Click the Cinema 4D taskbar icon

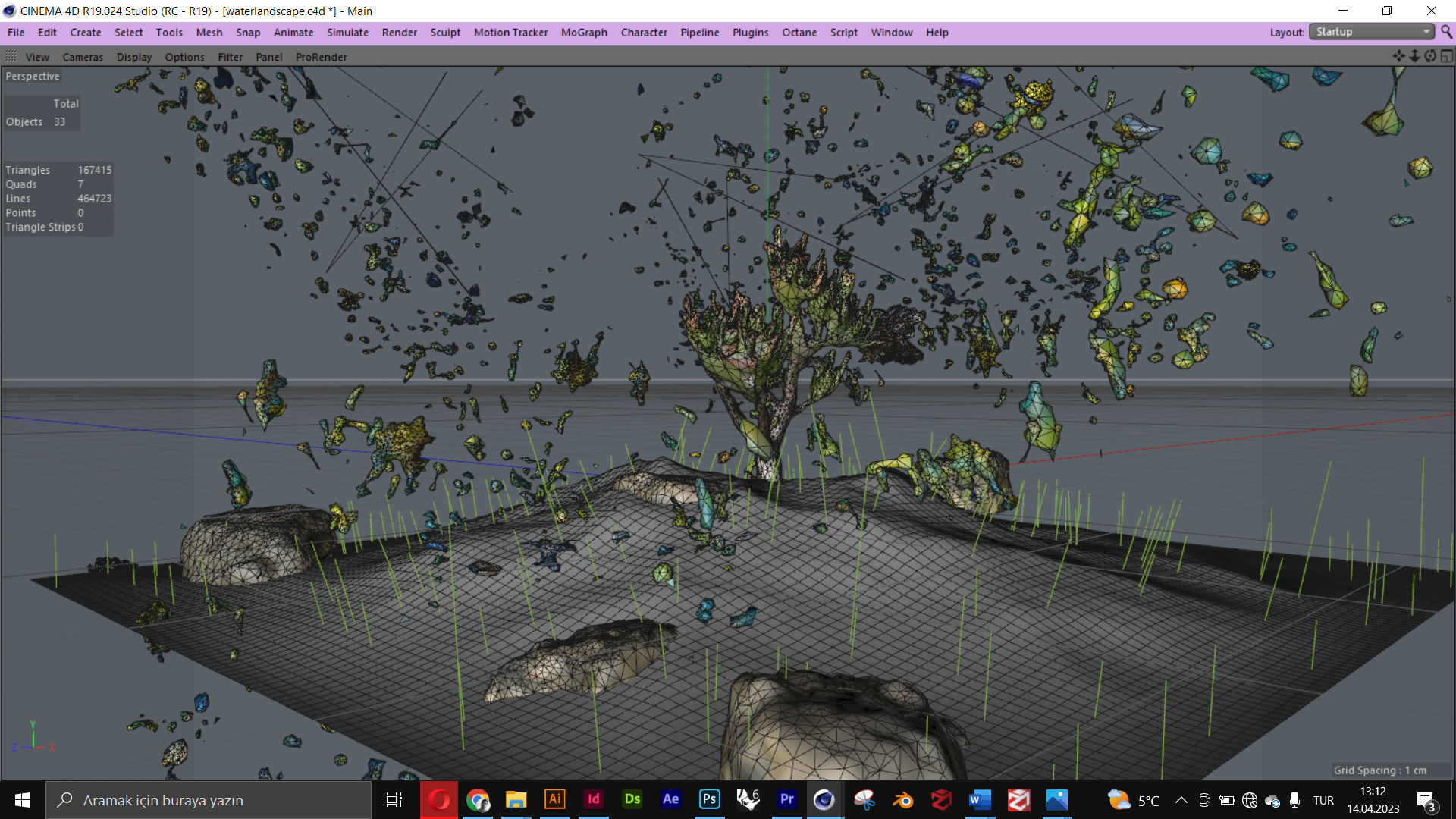coord(824,800)
